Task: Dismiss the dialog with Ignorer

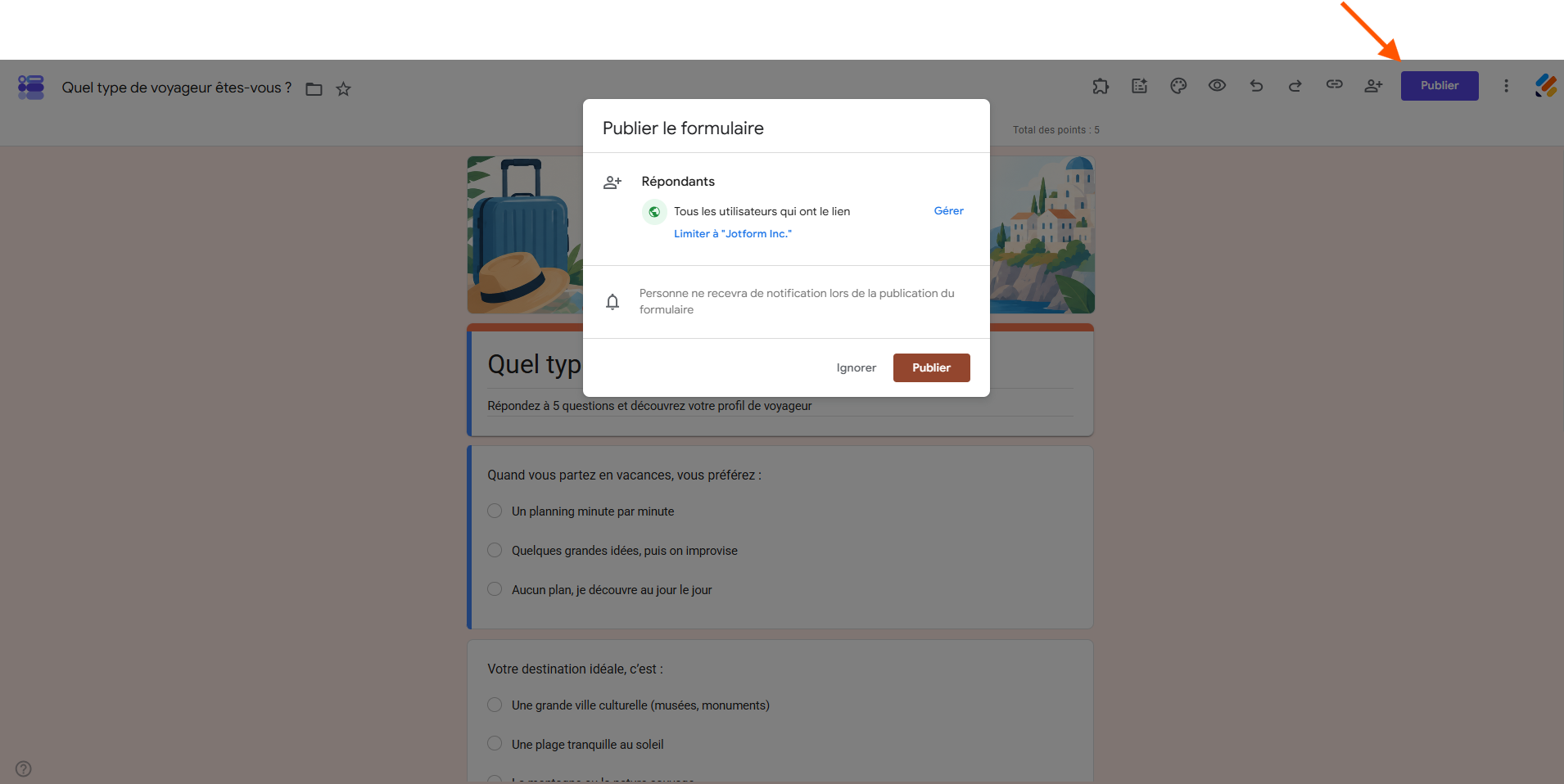Action: click(x=857, y=368)
